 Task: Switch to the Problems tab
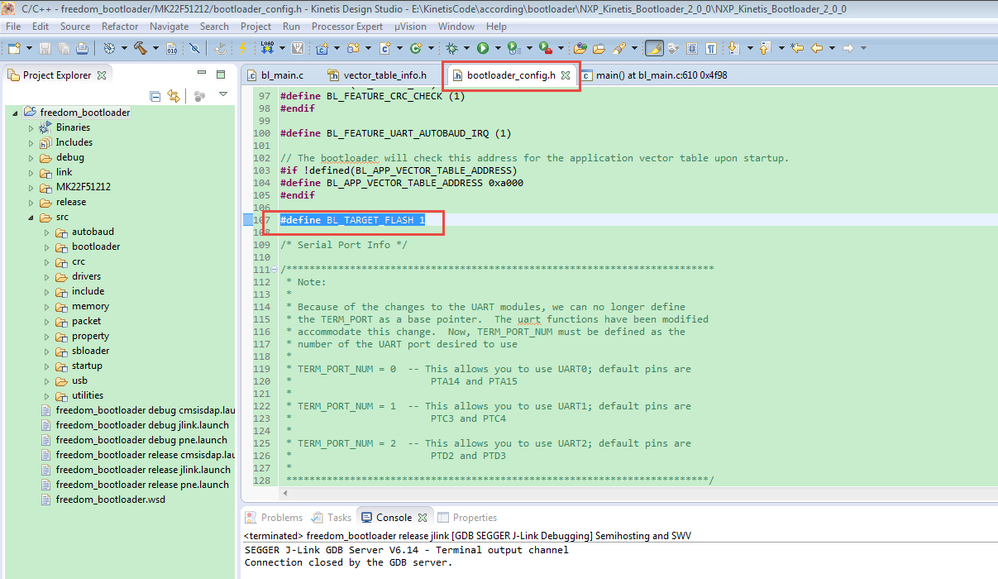click(x=274, y=517)
